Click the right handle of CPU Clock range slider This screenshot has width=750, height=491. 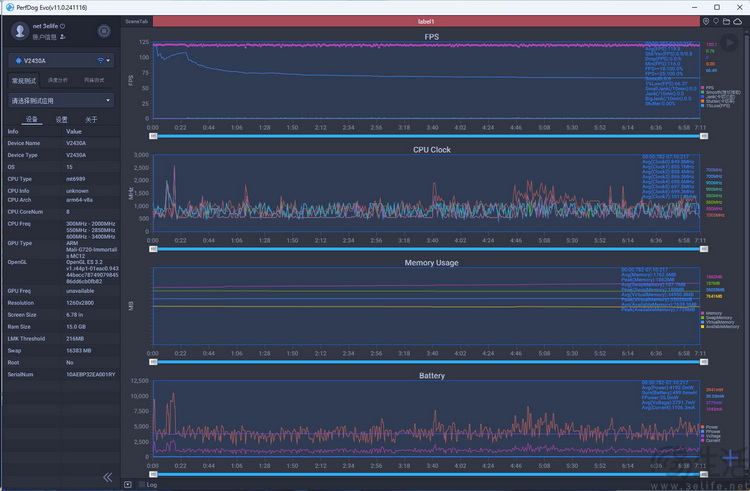[x=704, y=249]
